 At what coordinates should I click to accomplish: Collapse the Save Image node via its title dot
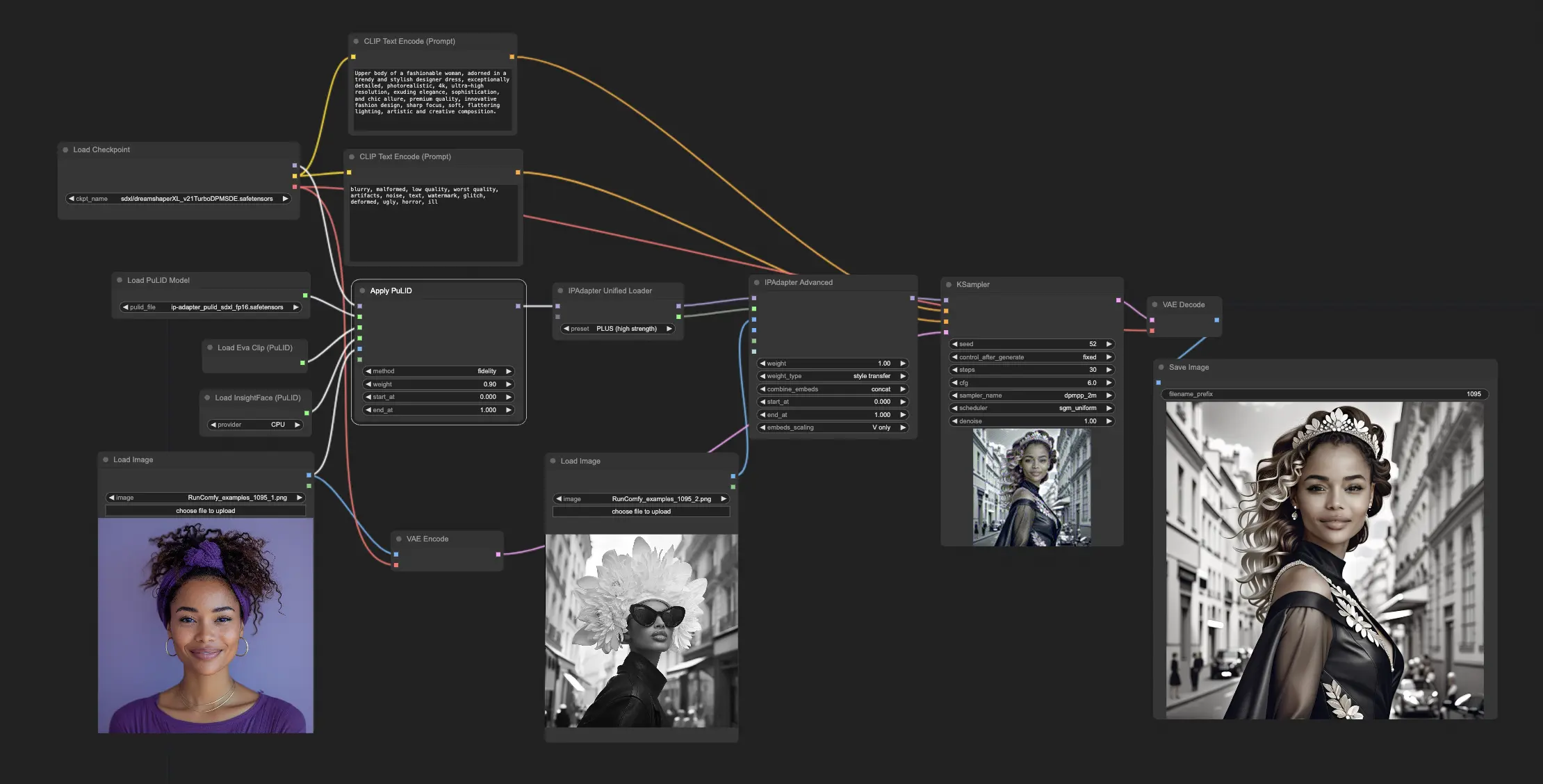click(x=1161, y=367)
